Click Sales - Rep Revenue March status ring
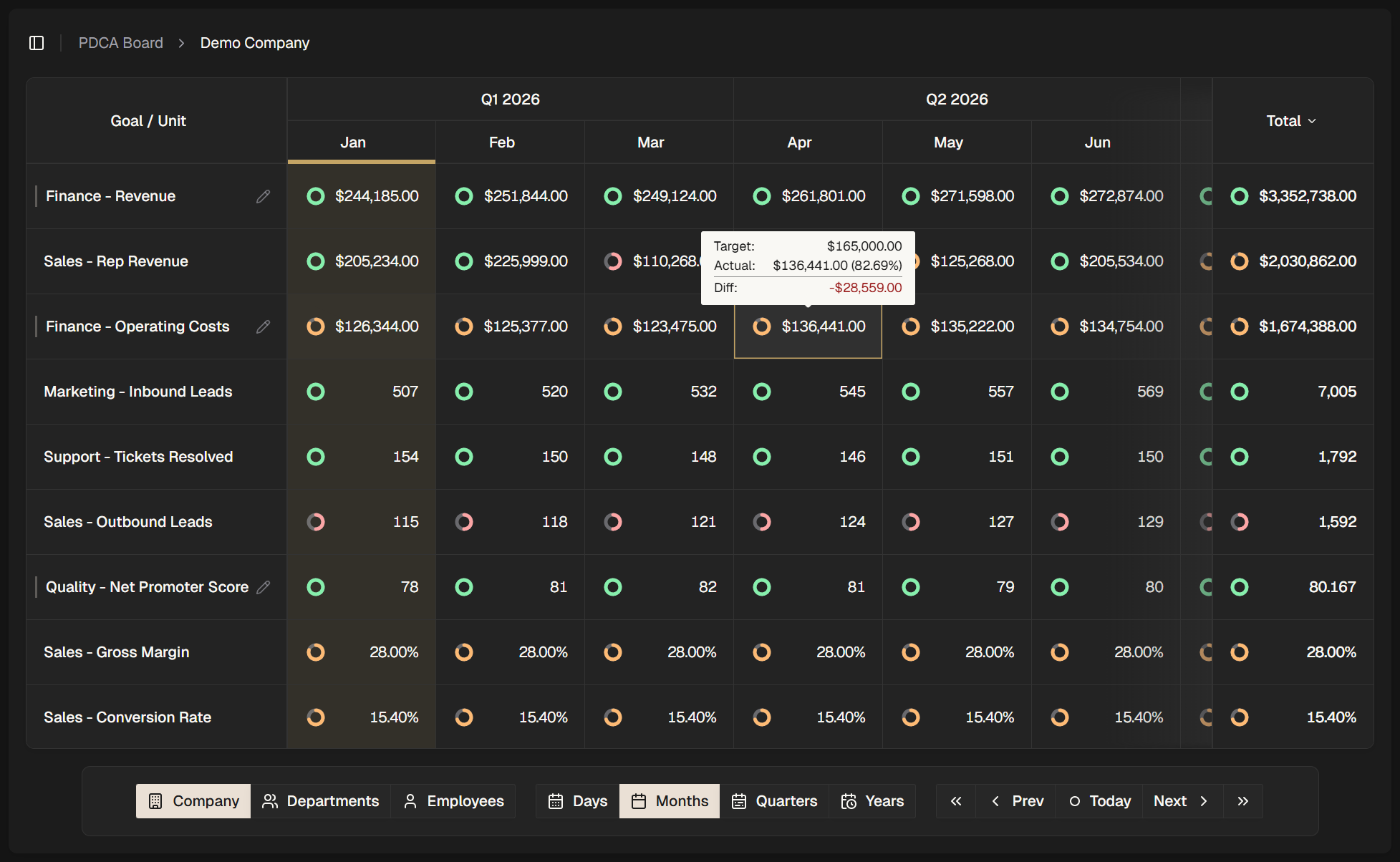The height and width of the screenshot is (862, 1400). [613, 261]
